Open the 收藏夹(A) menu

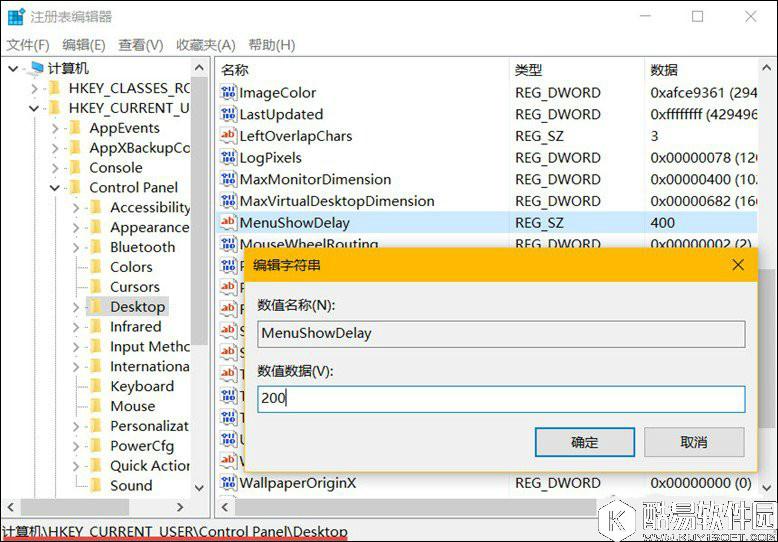coord(205,45)
